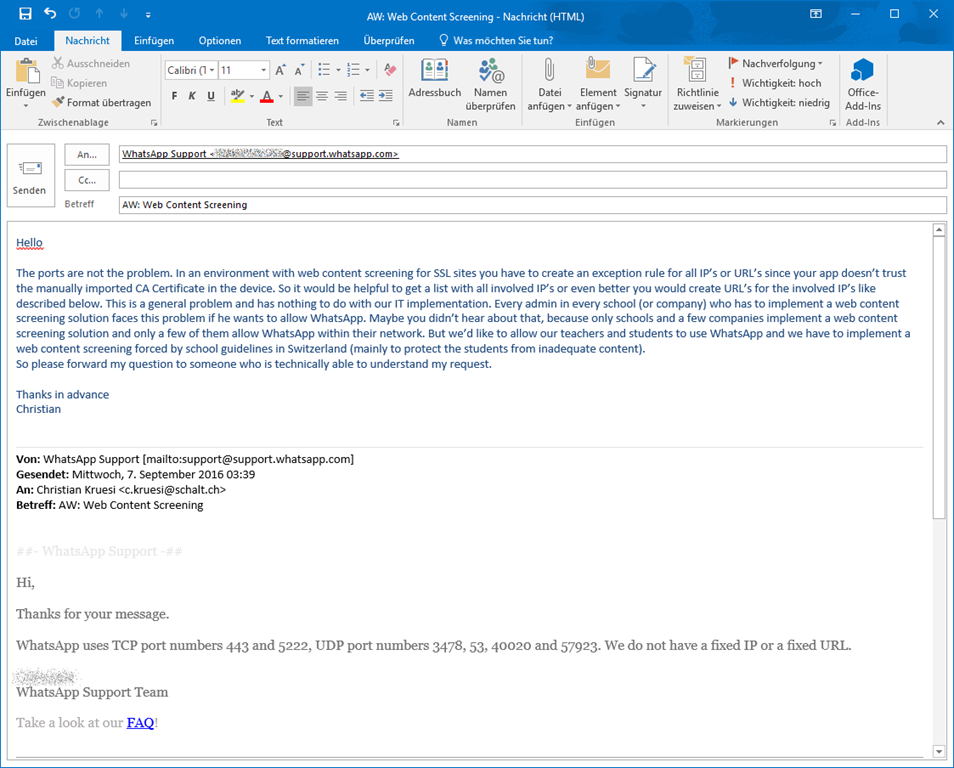Image resolution: width=954 pixels, height=768 pixels.
Task: Click the clear formatting eraser icon
Action: [x=390, y=70]
